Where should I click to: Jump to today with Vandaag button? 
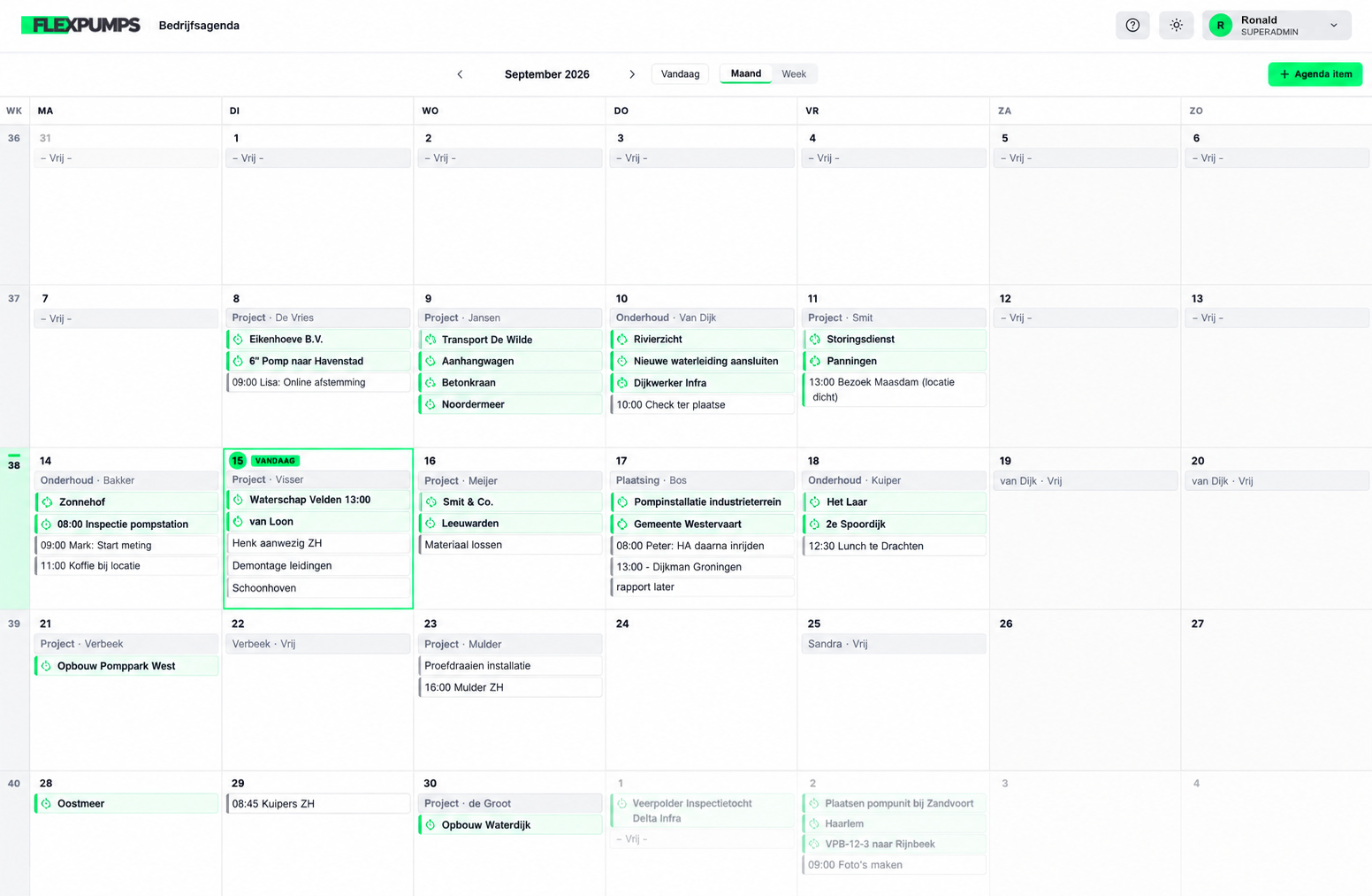[681, 74]
